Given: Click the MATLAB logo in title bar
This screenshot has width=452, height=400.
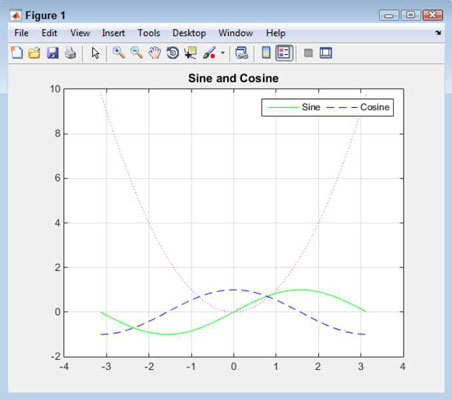Looking at the screenshot, I should tap(15, 15).
